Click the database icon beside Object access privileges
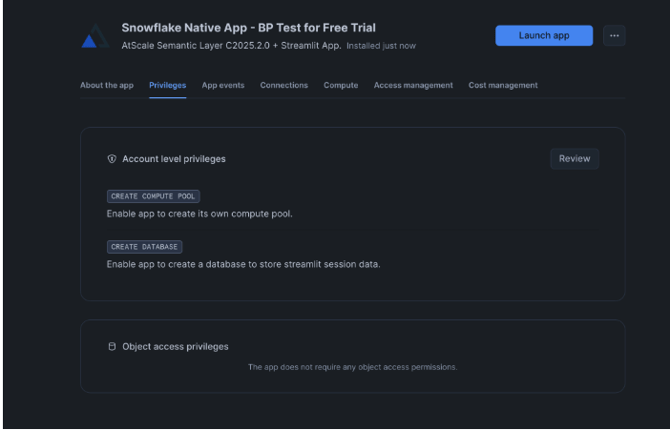 tap(112, 347)
